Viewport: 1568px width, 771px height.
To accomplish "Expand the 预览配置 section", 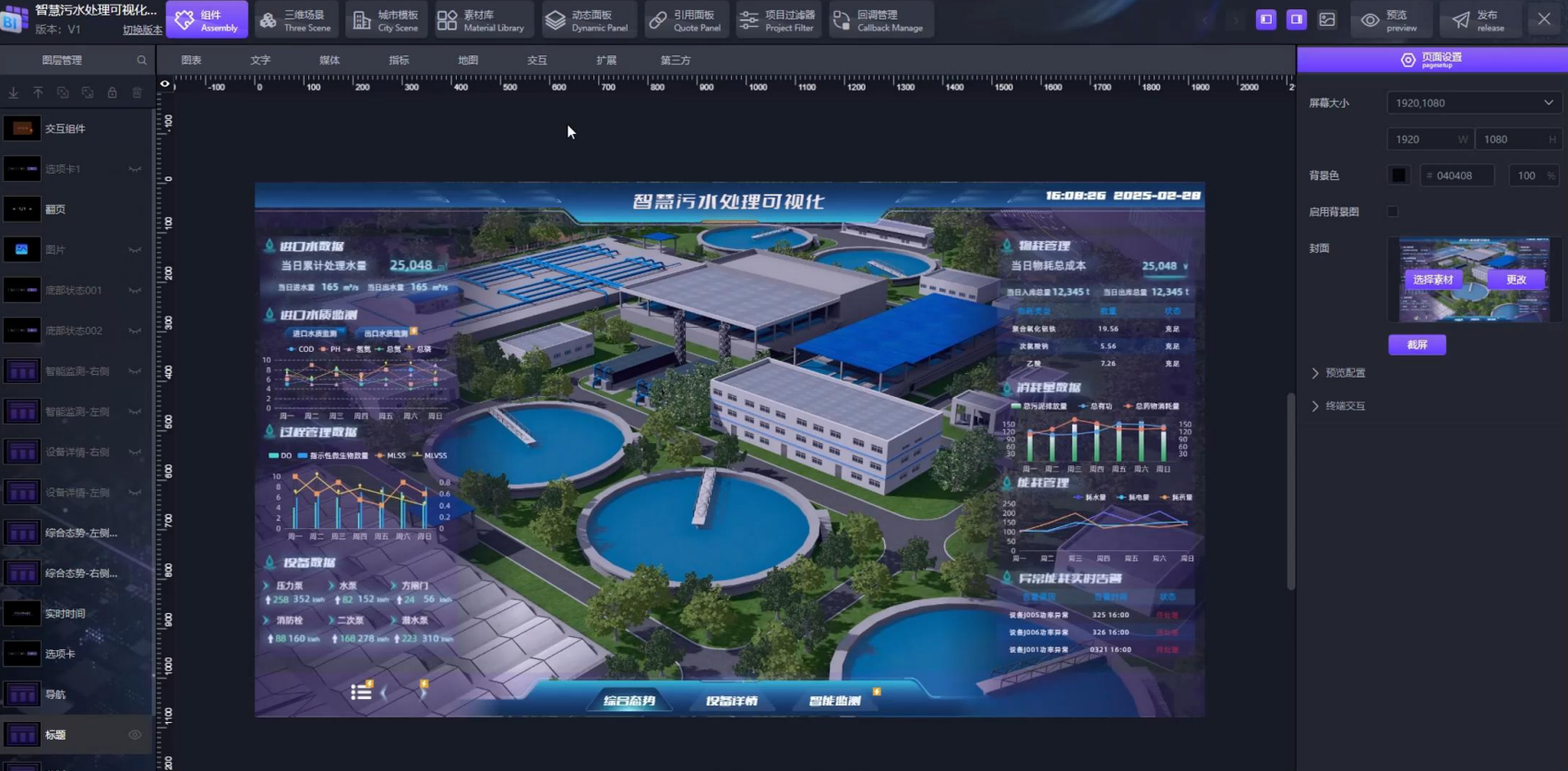I will [x=1337, y=373].
